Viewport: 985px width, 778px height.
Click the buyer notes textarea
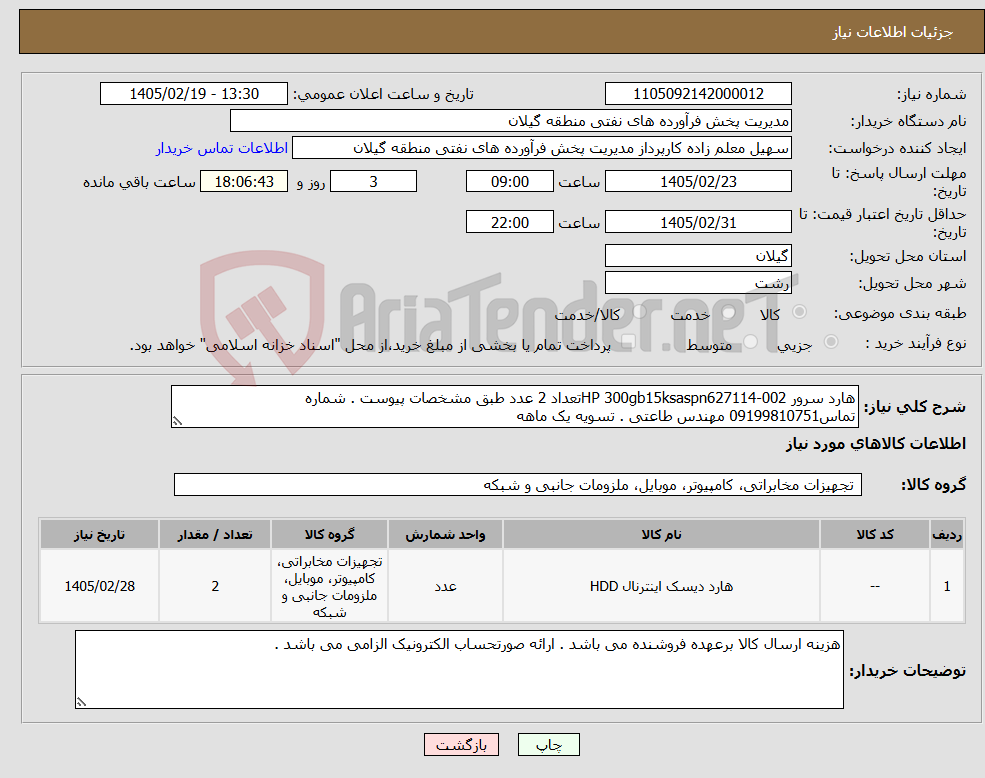pos(459,670)
